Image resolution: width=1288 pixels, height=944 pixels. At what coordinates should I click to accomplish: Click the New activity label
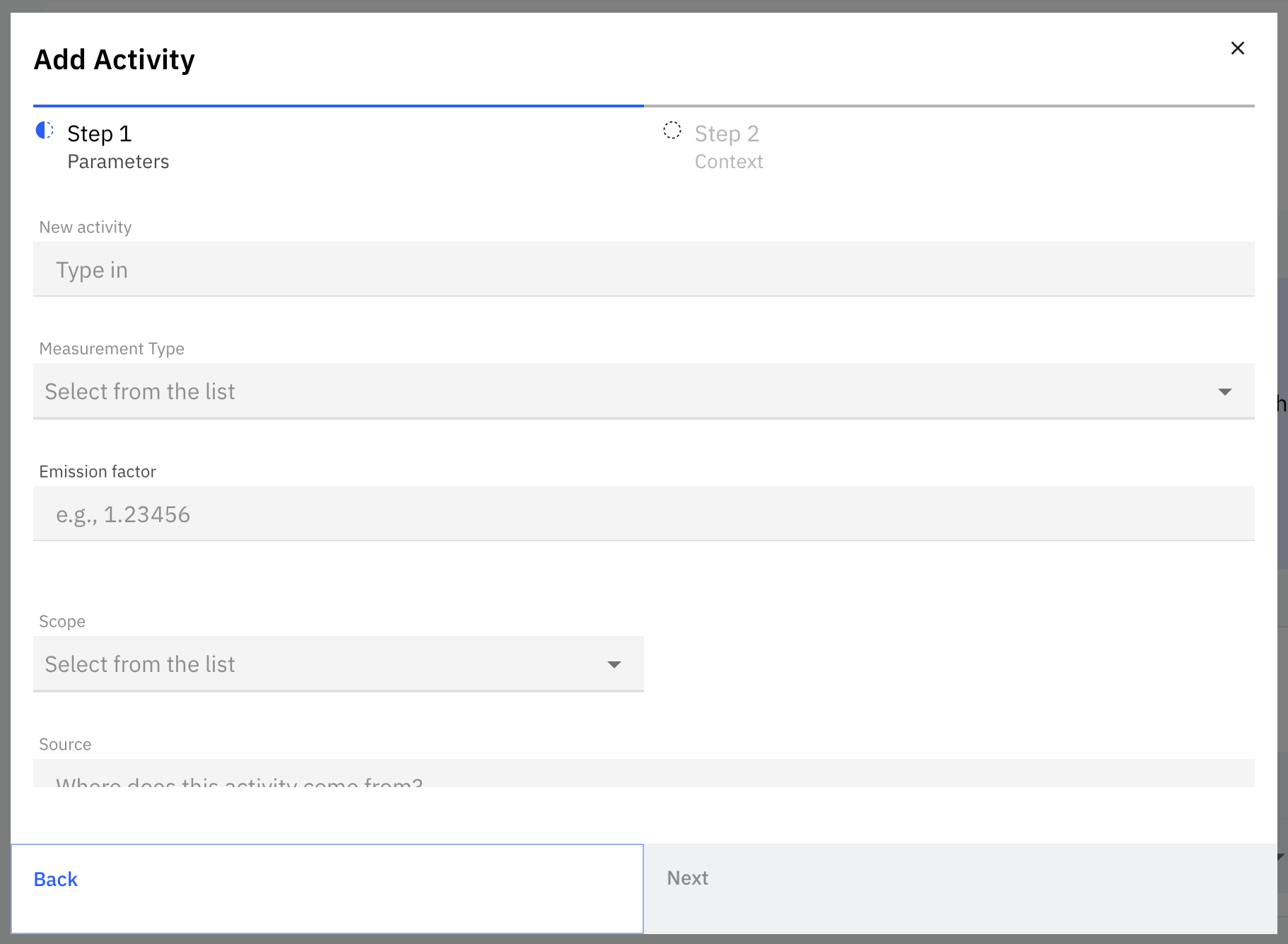86,228
